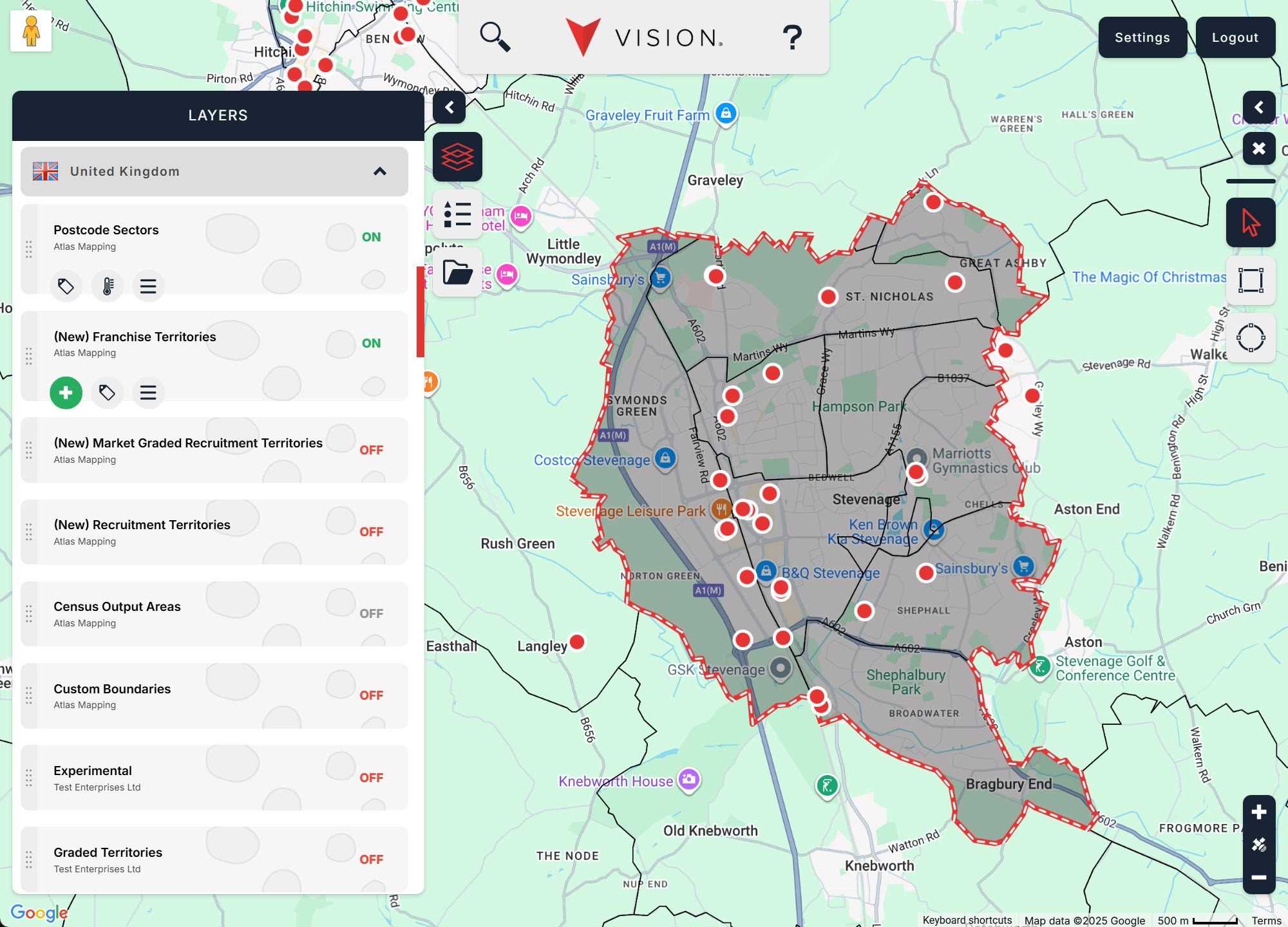Open the thermometer heatmap icon under Postcode Sectors
Viewport: 1288px width, 927px height.
107,286
